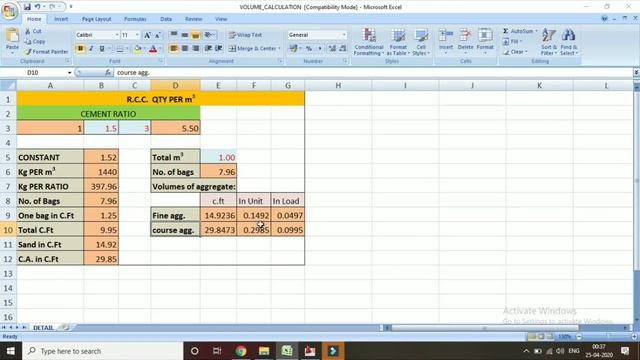Apply percent style format
The width and height of the screenshot is (640, 360).
(x=309, y=49)
